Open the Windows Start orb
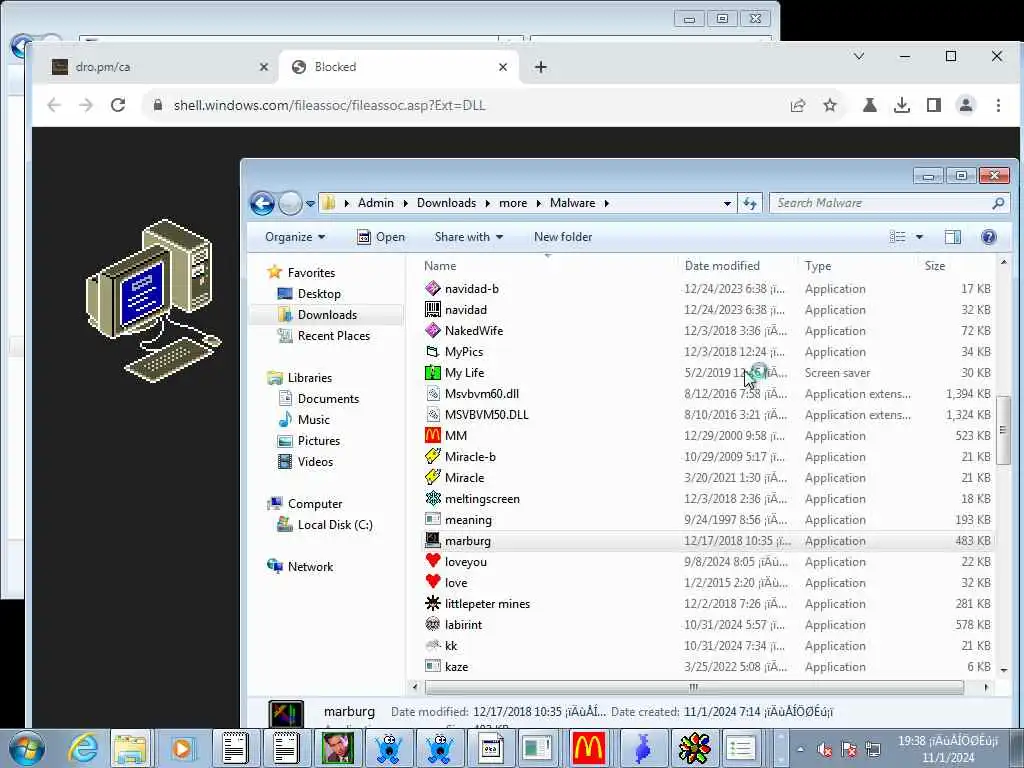The image size is (1024, 768). 27,748
